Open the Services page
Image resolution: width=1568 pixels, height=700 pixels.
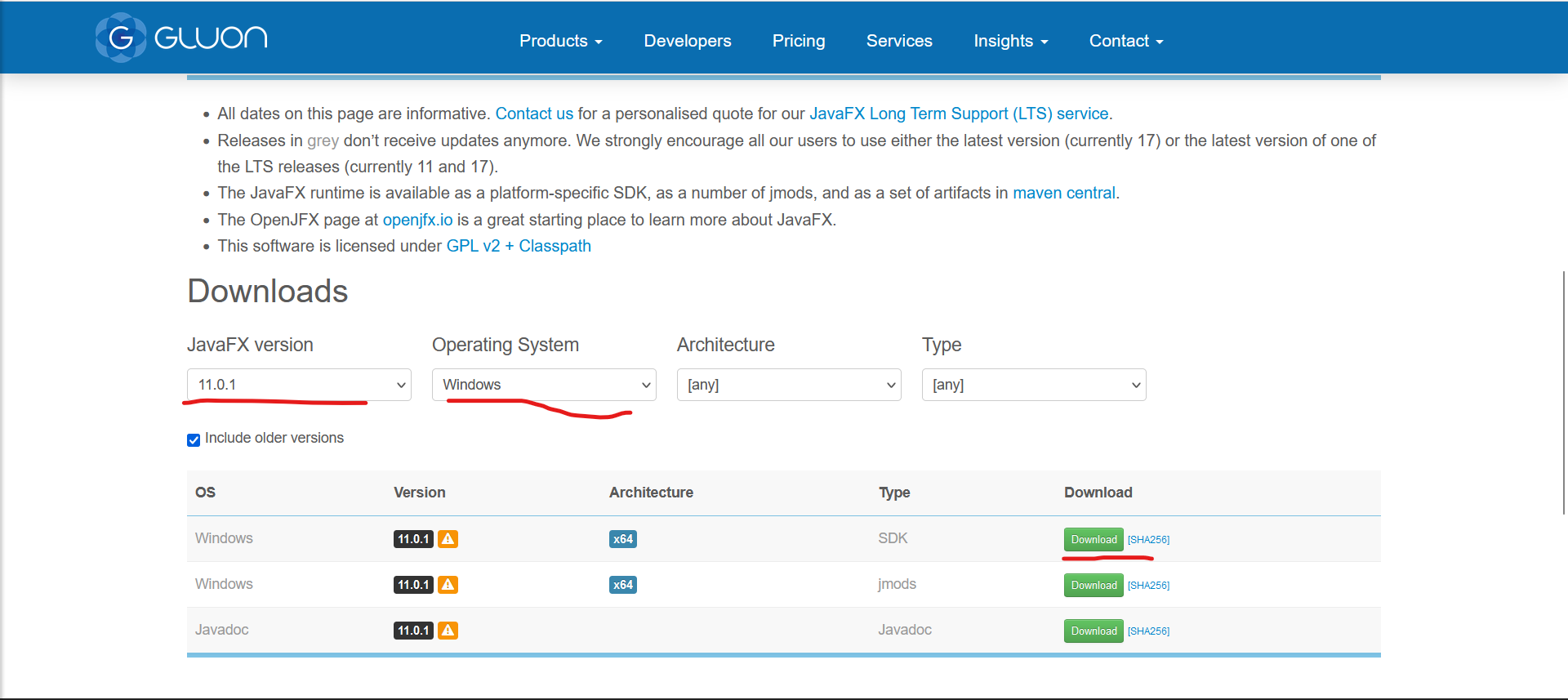pos(899,41)
